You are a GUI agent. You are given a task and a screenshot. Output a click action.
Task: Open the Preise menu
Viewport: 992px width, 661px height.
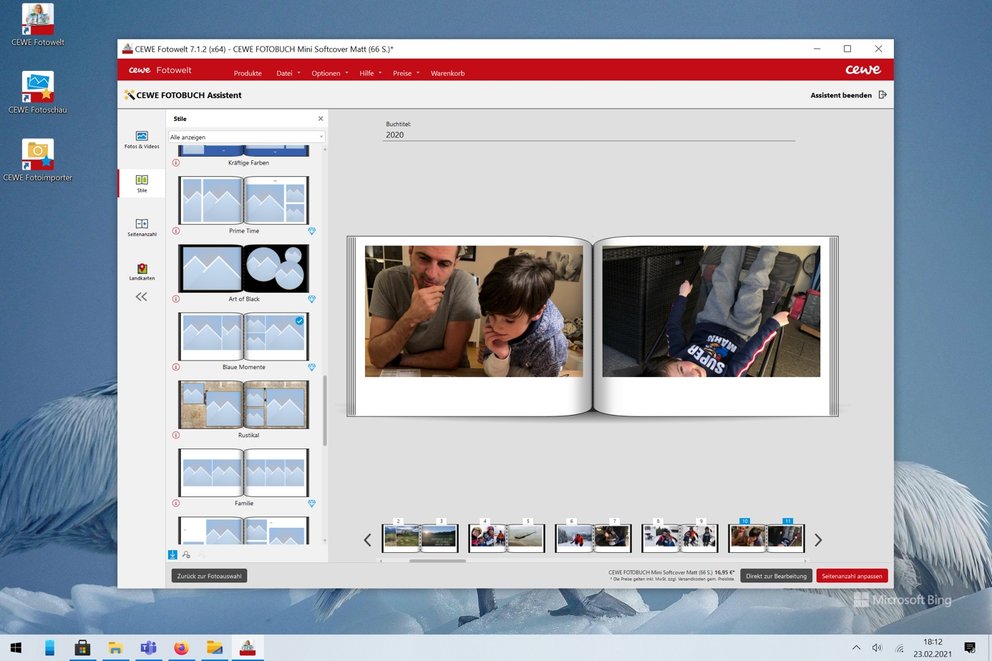coord(406,73)
